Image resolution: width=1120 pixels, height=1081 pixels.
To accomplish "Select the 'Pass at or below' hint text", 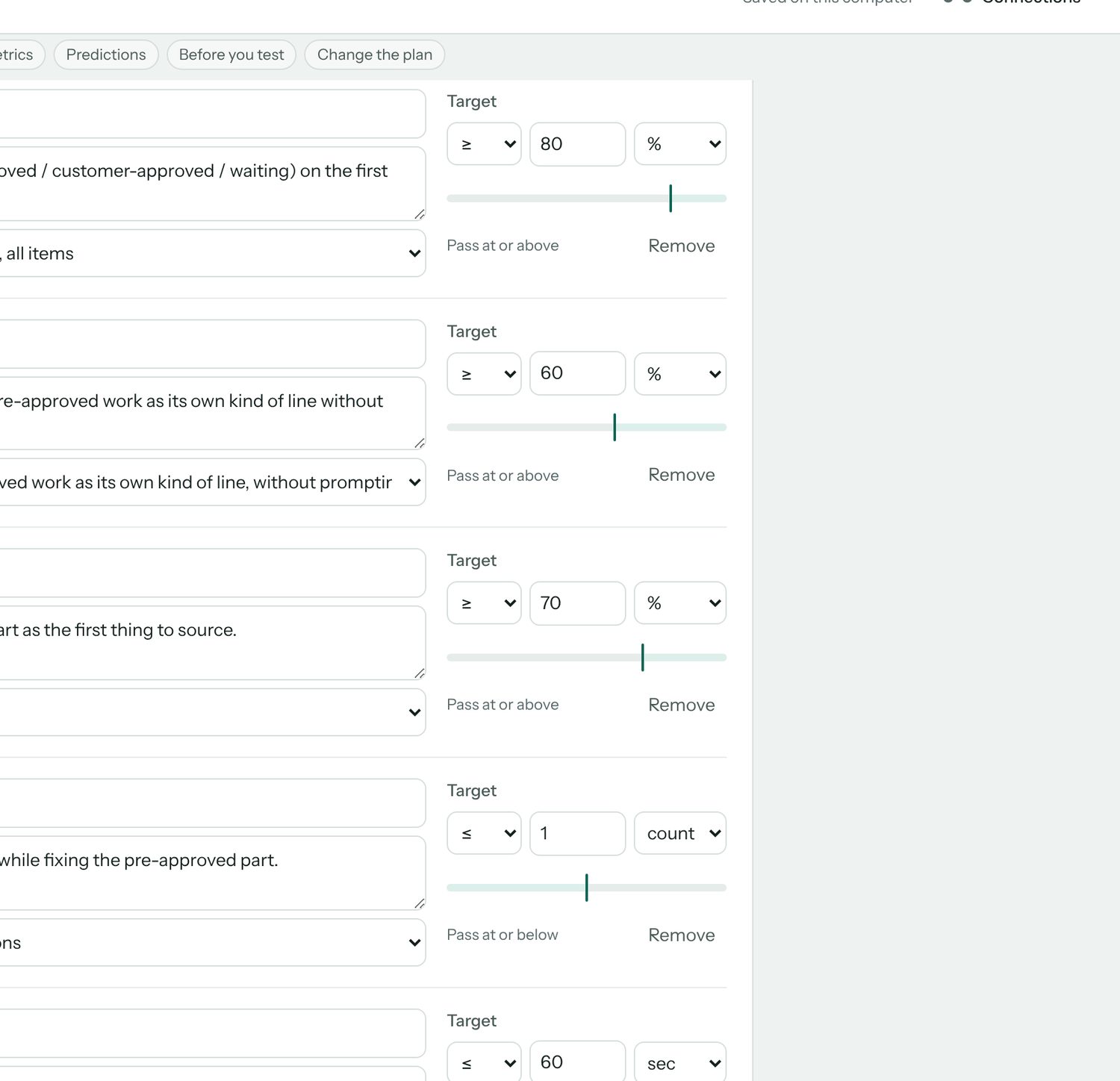I will [x=503, y=935].
